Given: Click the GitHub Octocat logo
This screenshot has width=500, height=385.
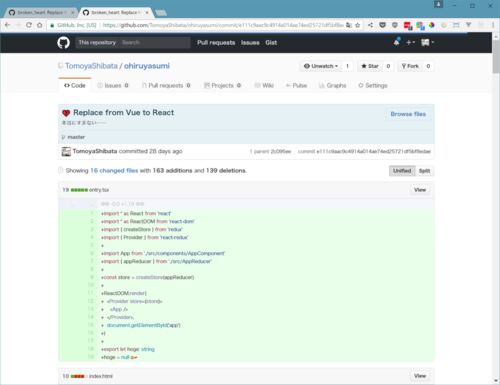Looking at the screenshot, I should [x=63, y=43].
